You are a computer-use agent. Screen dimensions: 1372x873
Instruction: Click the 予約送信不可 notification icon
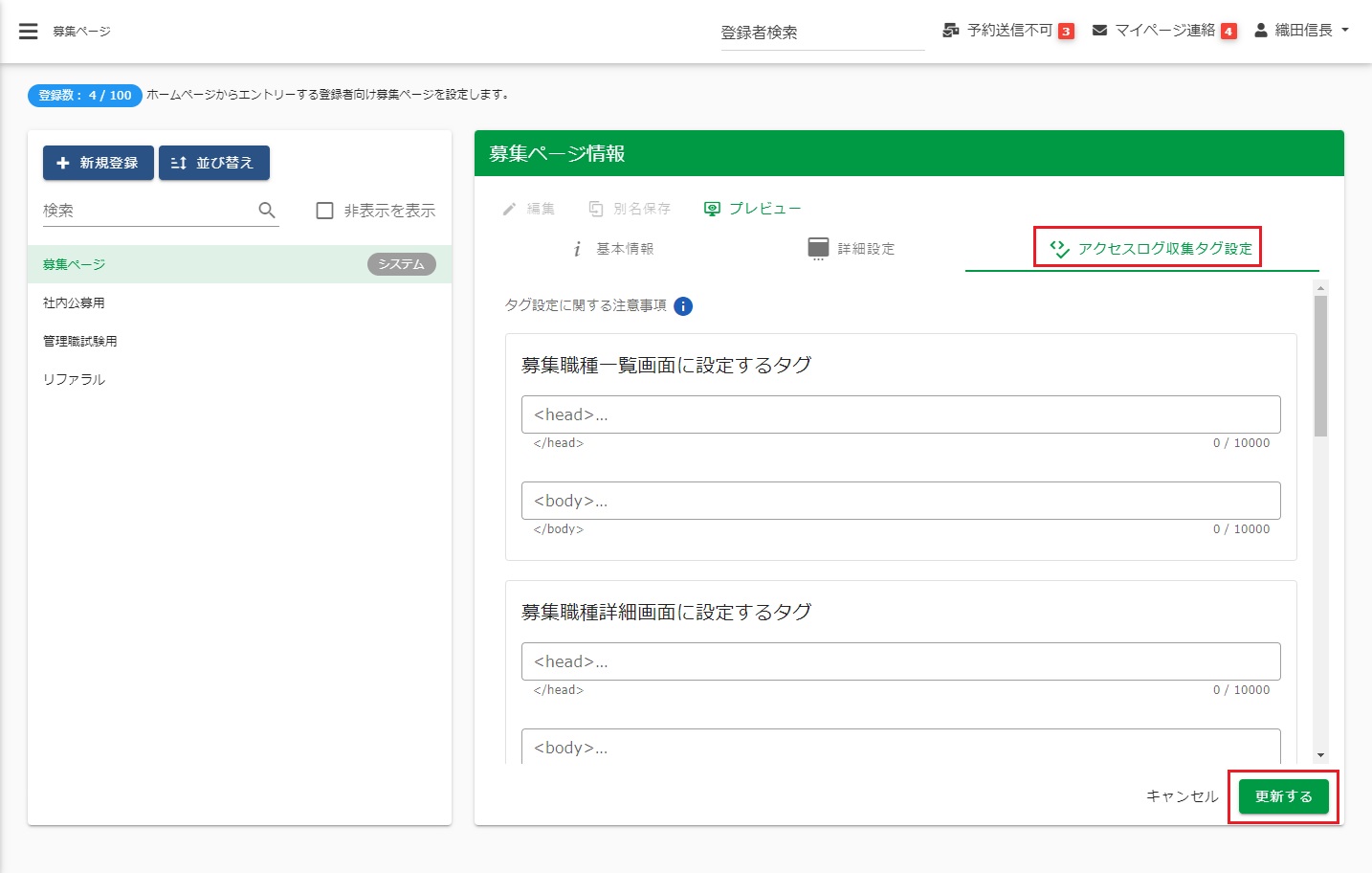click(x=950, y=31)
